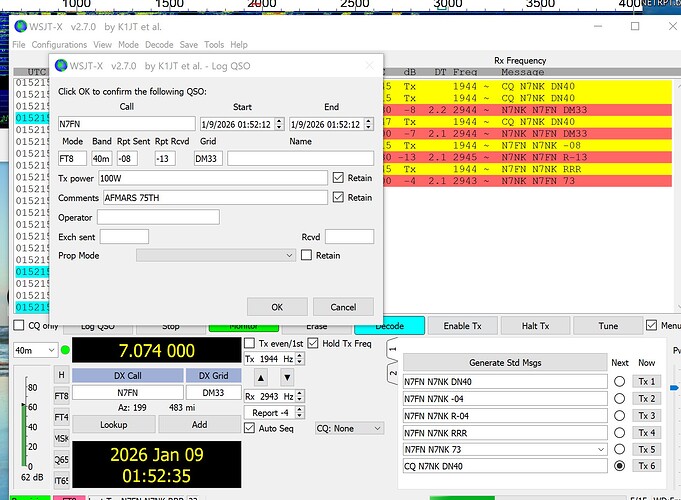Select Next radio for N7FN N7NK 73
The height and width of the screenshot is (500, 681).
619,449
